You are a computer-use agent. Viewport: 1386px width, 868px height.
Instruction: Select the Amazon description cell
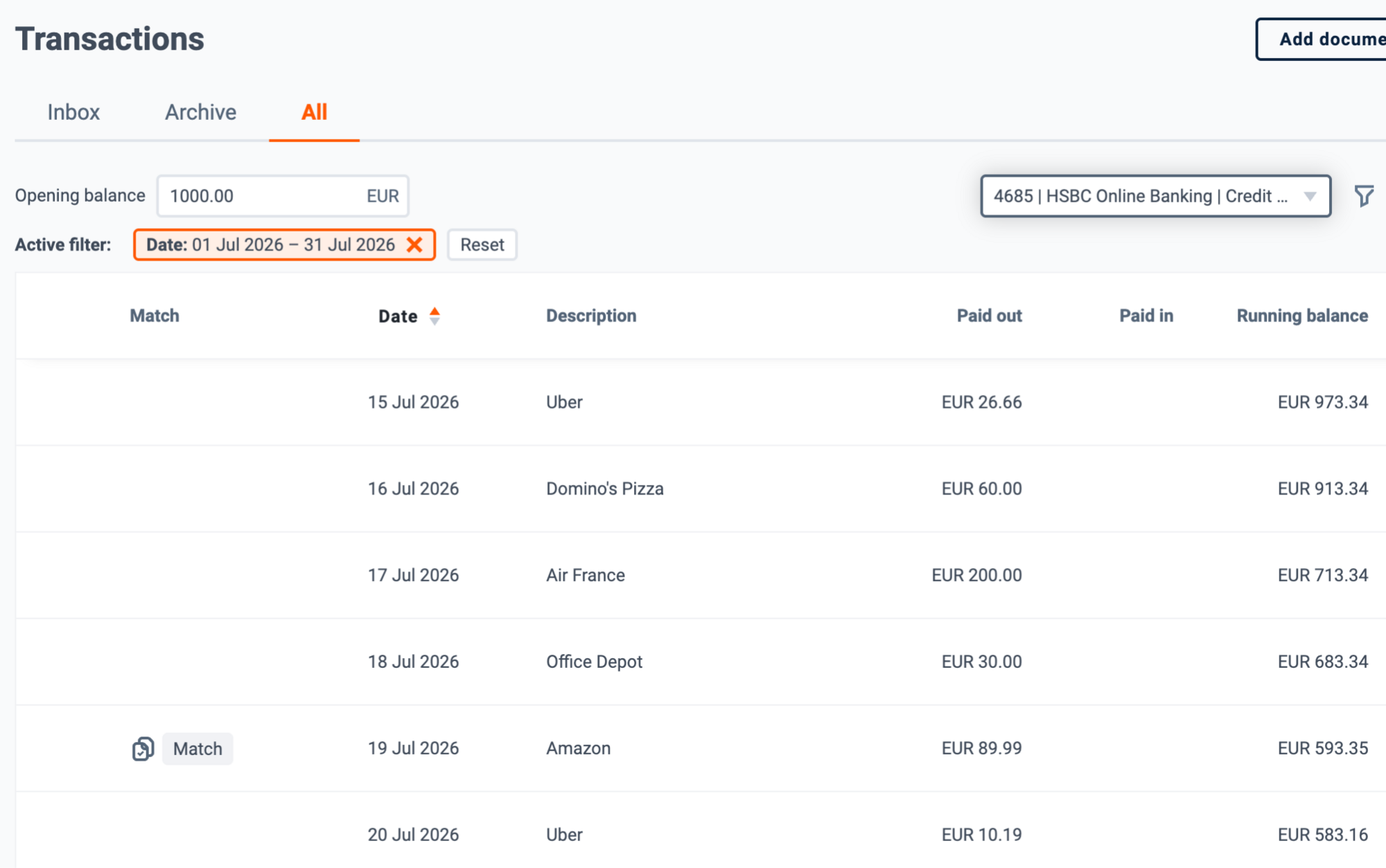click(579, 748)
